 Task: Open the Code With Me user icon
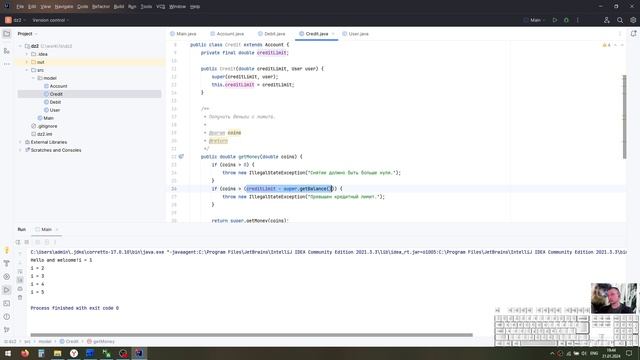tap(607, 20)
